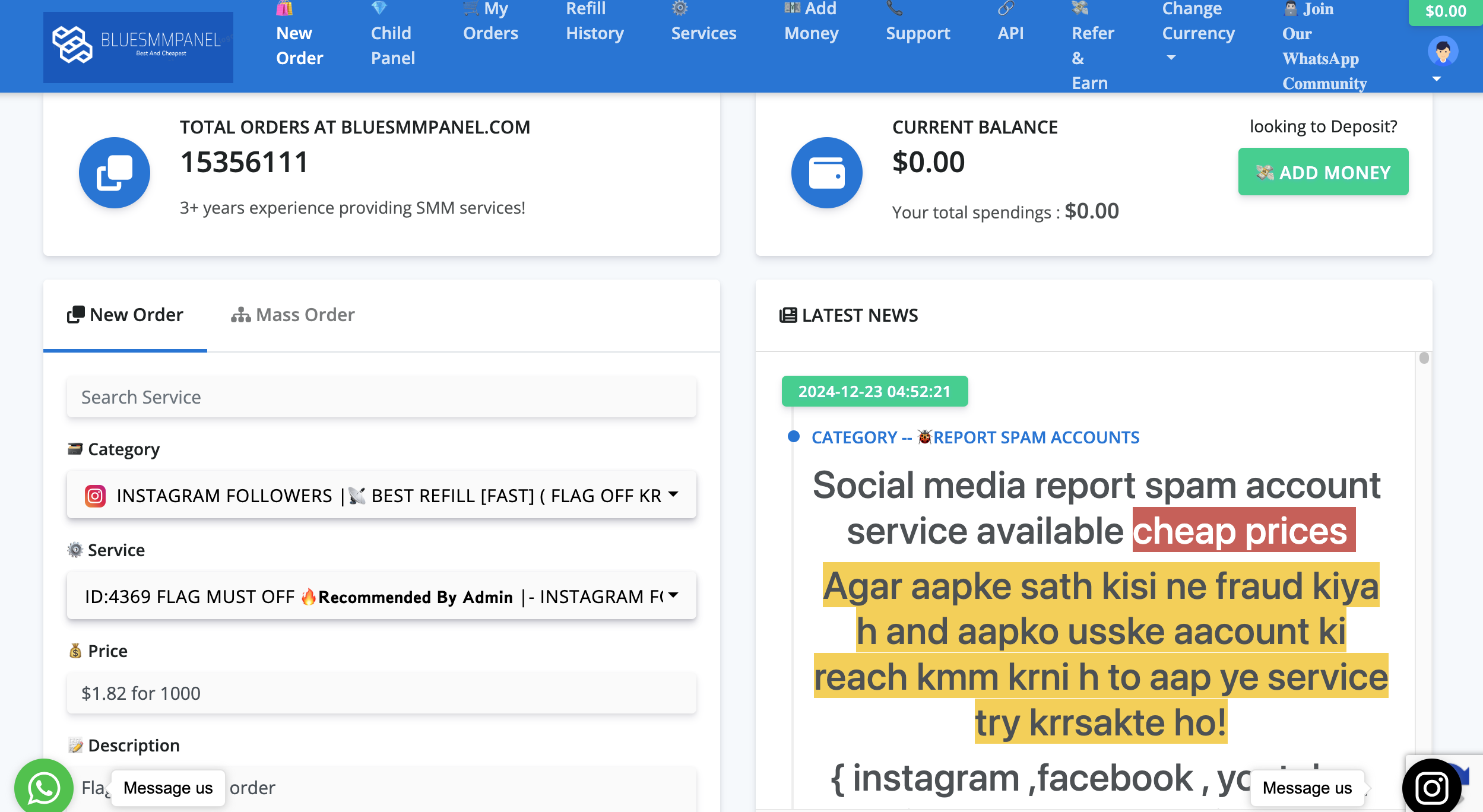Switch to the New Order tab
Screen dimensions: 1483x812
click(x=125, y=315)
